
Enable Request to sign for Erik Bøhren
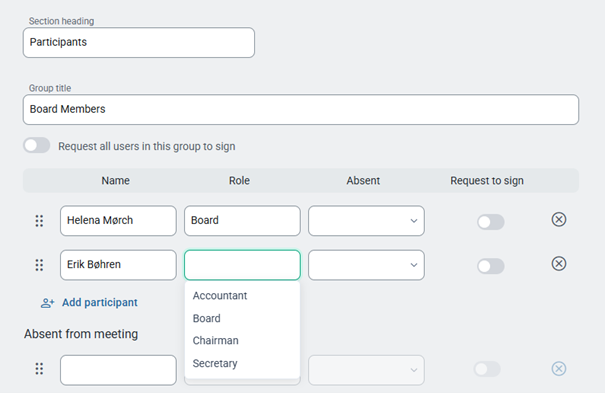click(x=490, y=266)
